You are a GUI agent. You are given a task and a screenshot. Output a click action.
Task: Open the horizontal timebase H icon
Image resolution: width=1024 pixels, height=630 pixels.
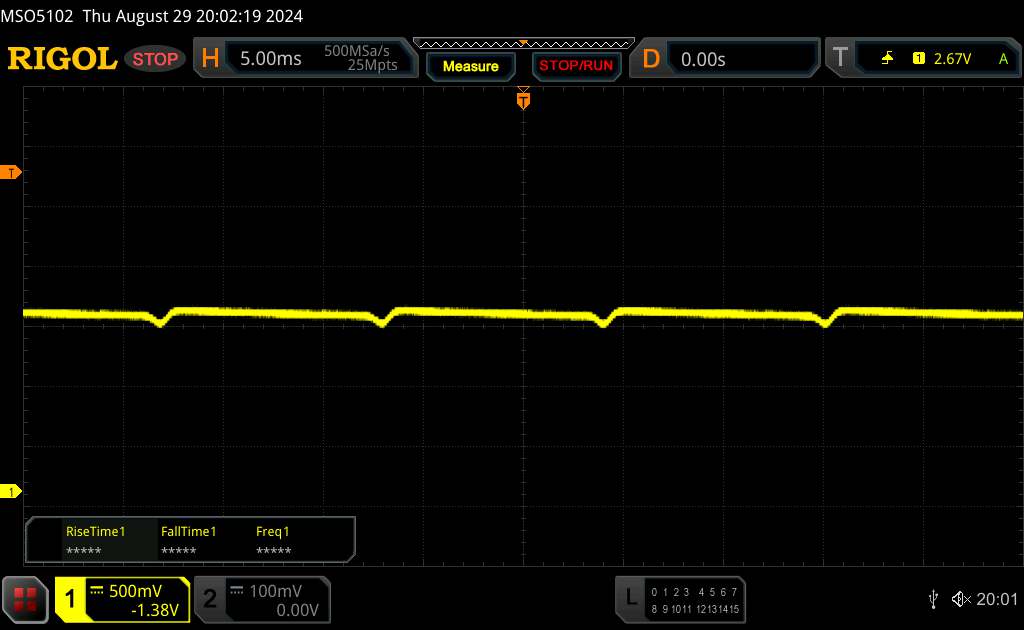[210, 59]
